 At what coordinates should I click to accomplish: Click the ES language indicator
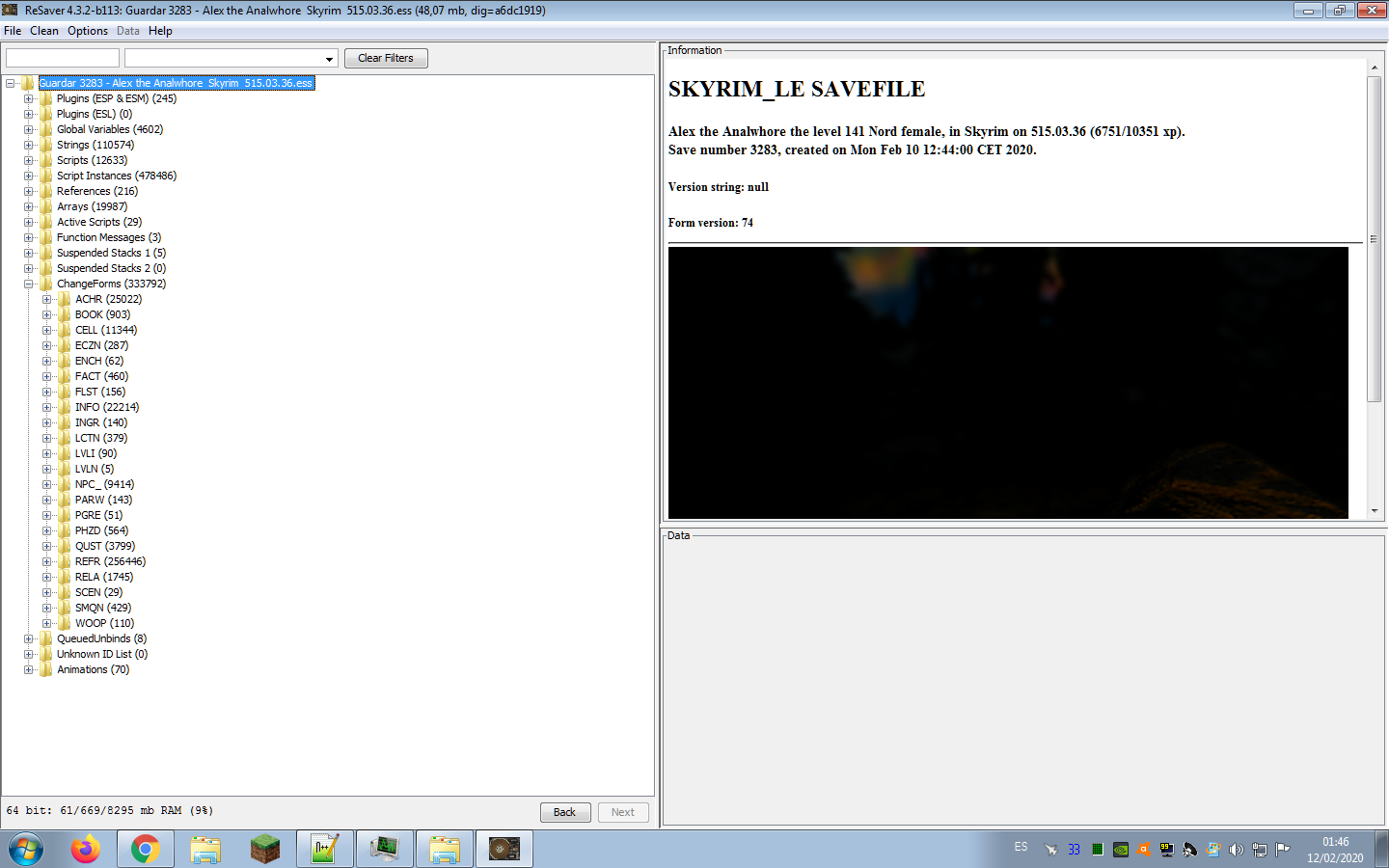pos(1021,847)
